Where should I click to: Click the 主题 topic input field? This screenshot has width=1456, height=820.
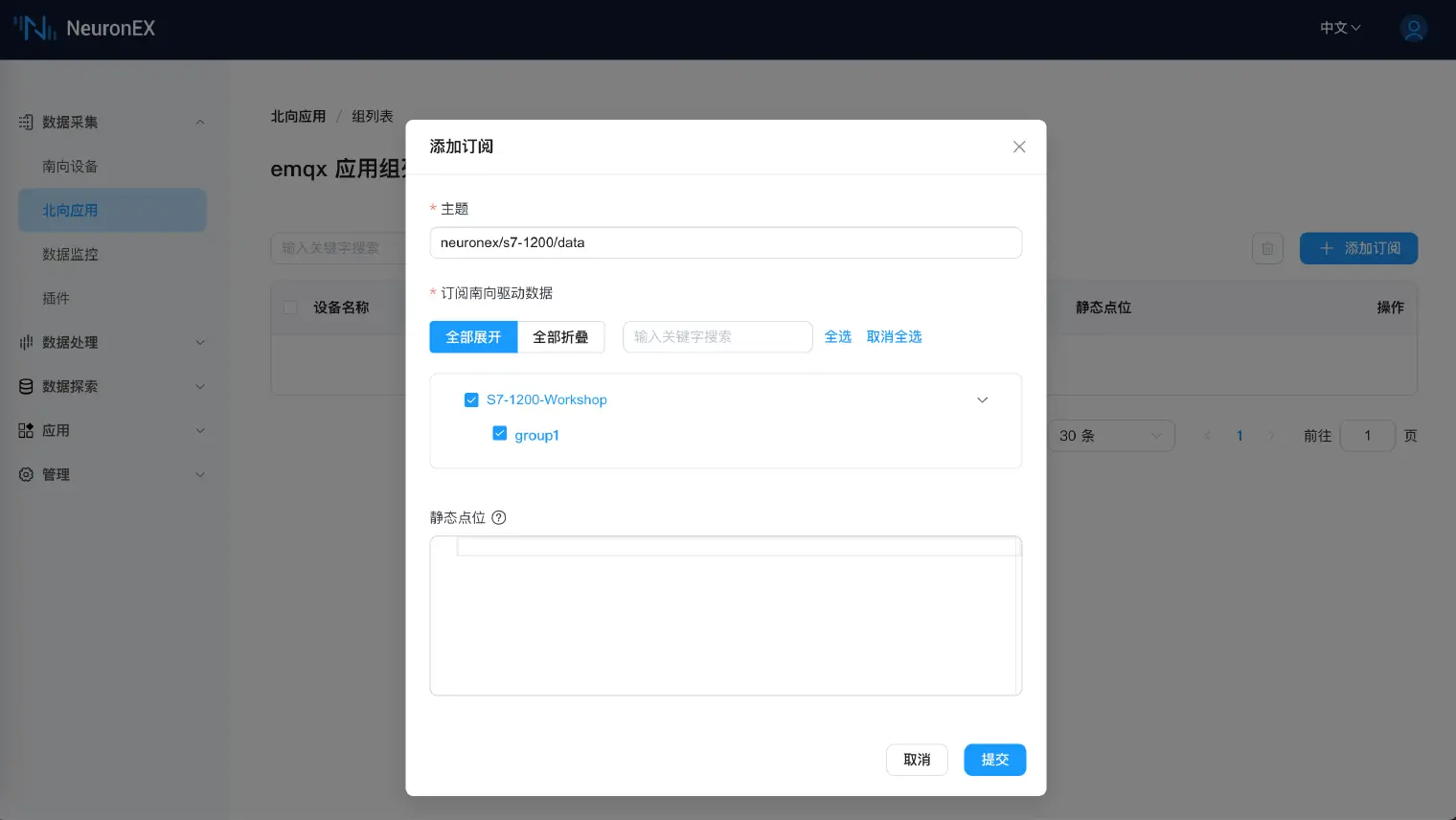point(725,243)
